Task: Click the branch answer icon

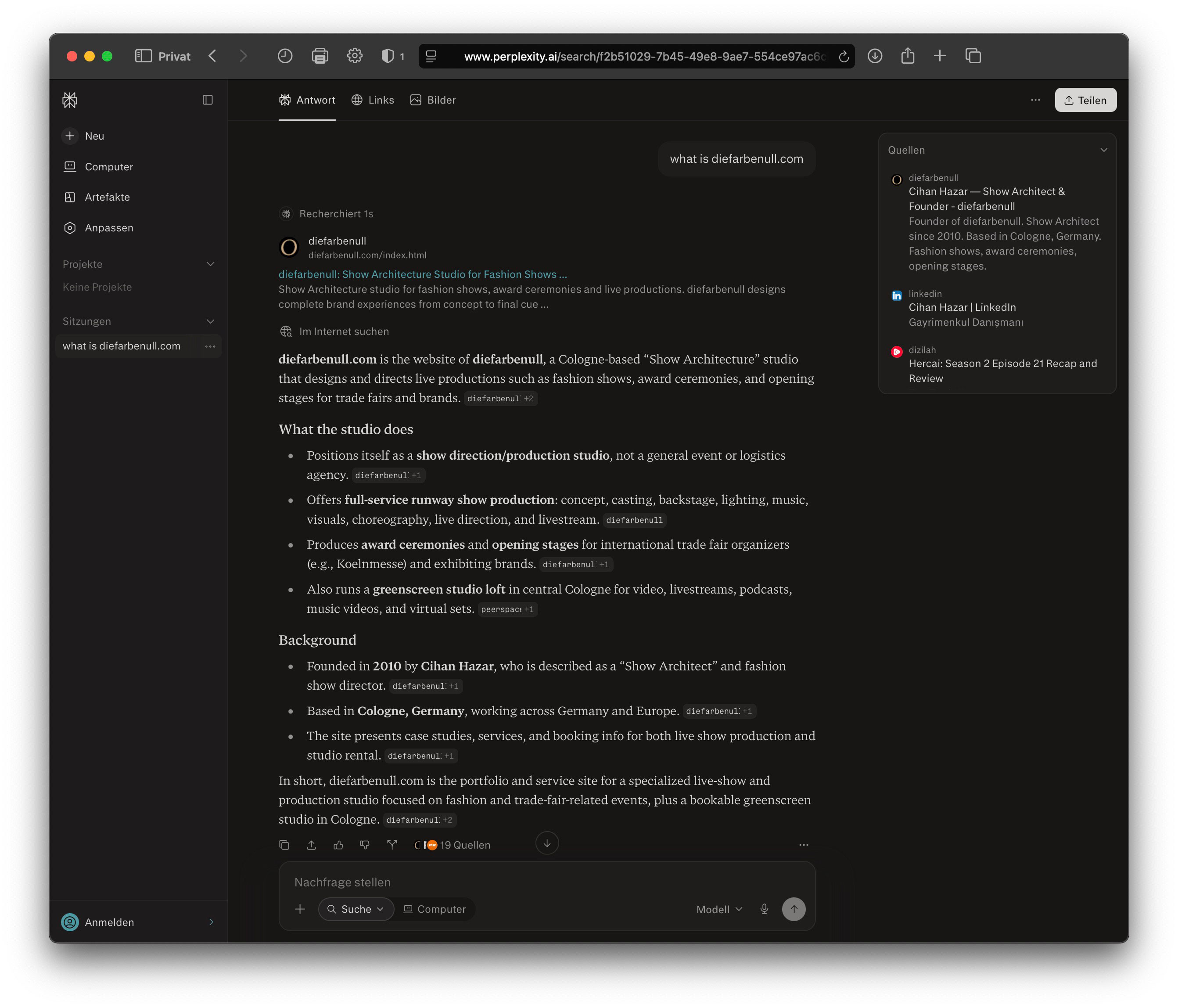Action: [392, 845]
